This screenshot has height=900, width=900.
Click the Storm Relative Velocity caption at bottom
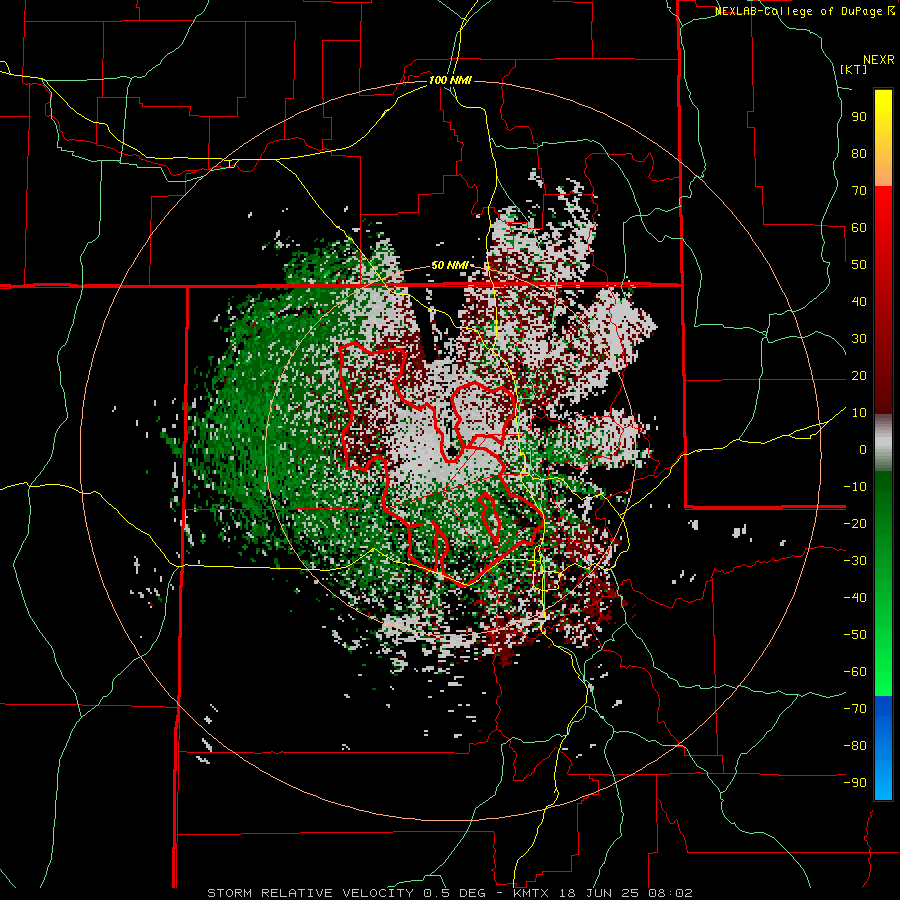coord(450,893)
